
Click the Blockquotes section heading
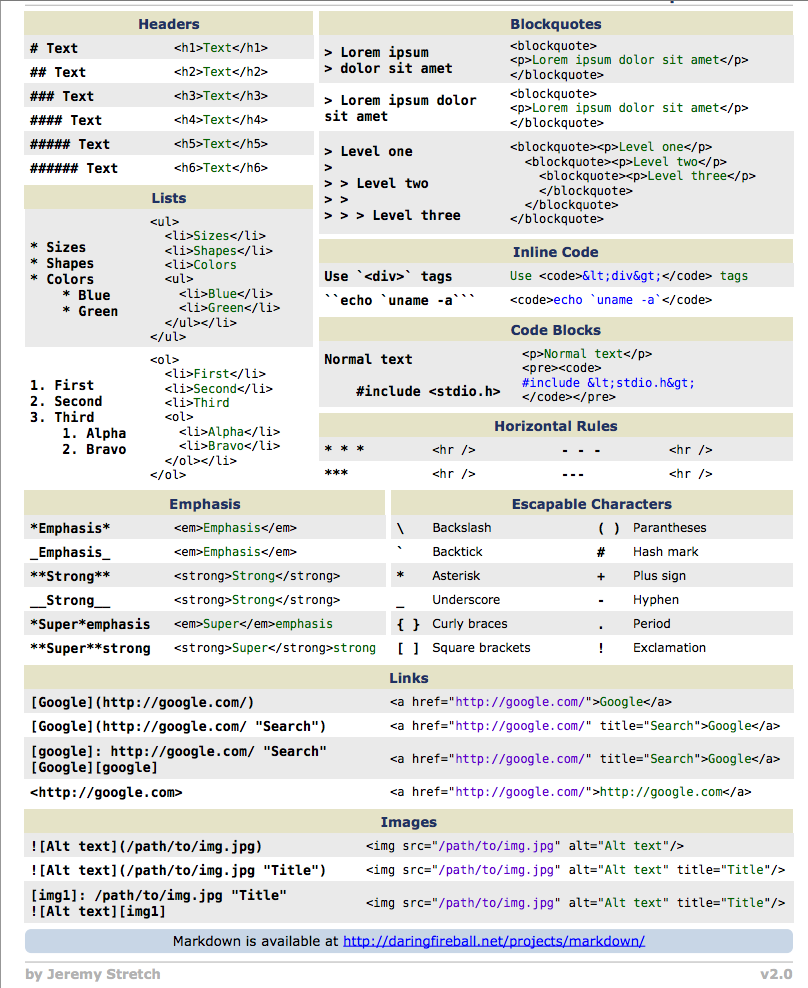click(555, 24)
